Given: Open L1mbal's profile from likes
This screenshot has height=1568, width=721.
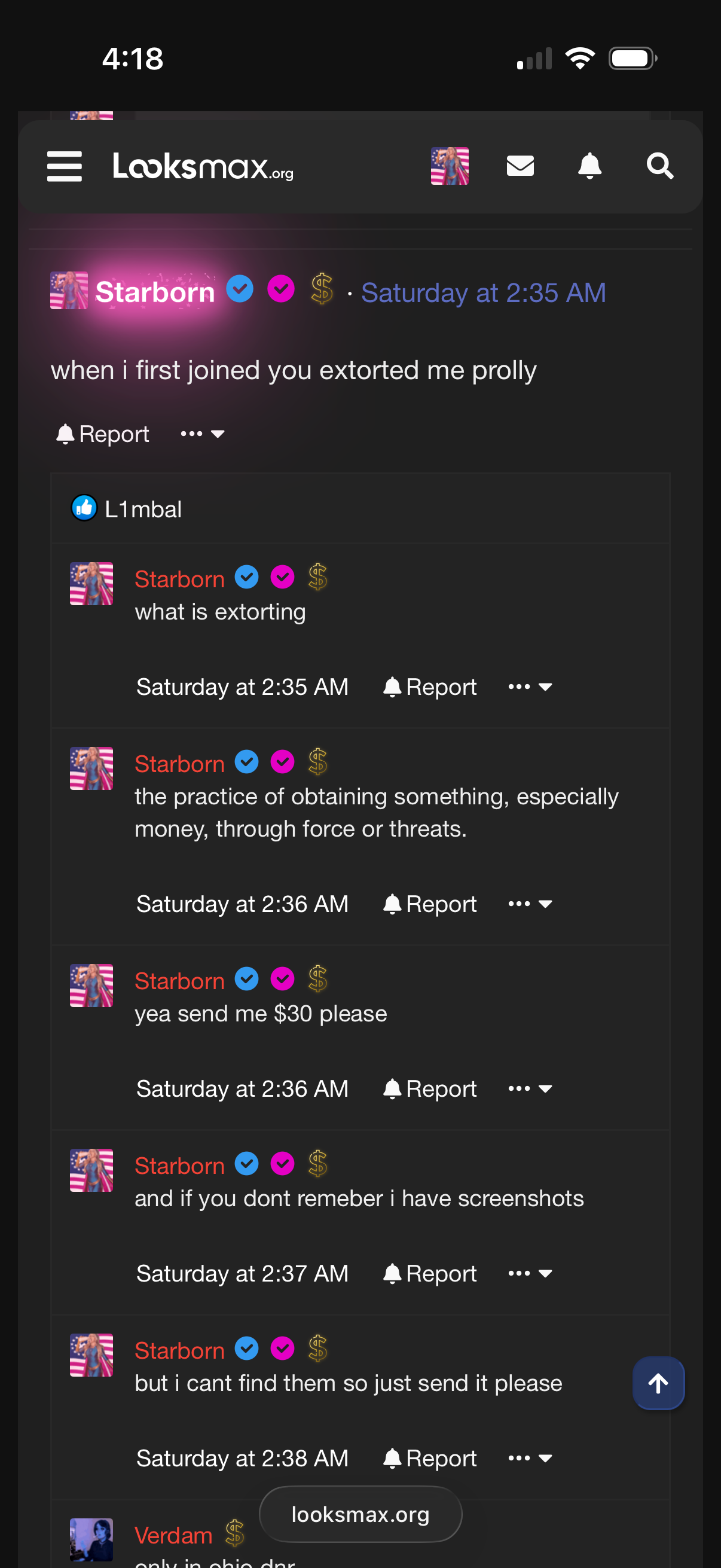Looking at the screenshot, I should pos(143,509).
